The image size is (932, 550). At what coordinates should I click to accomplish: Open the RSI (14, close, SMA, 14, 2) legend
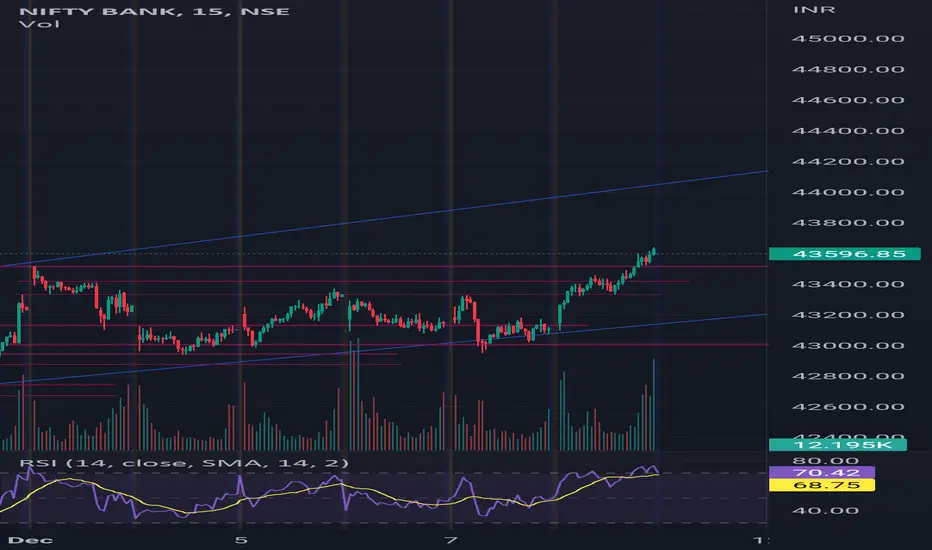pyautogui.click(x=184, y=463)
